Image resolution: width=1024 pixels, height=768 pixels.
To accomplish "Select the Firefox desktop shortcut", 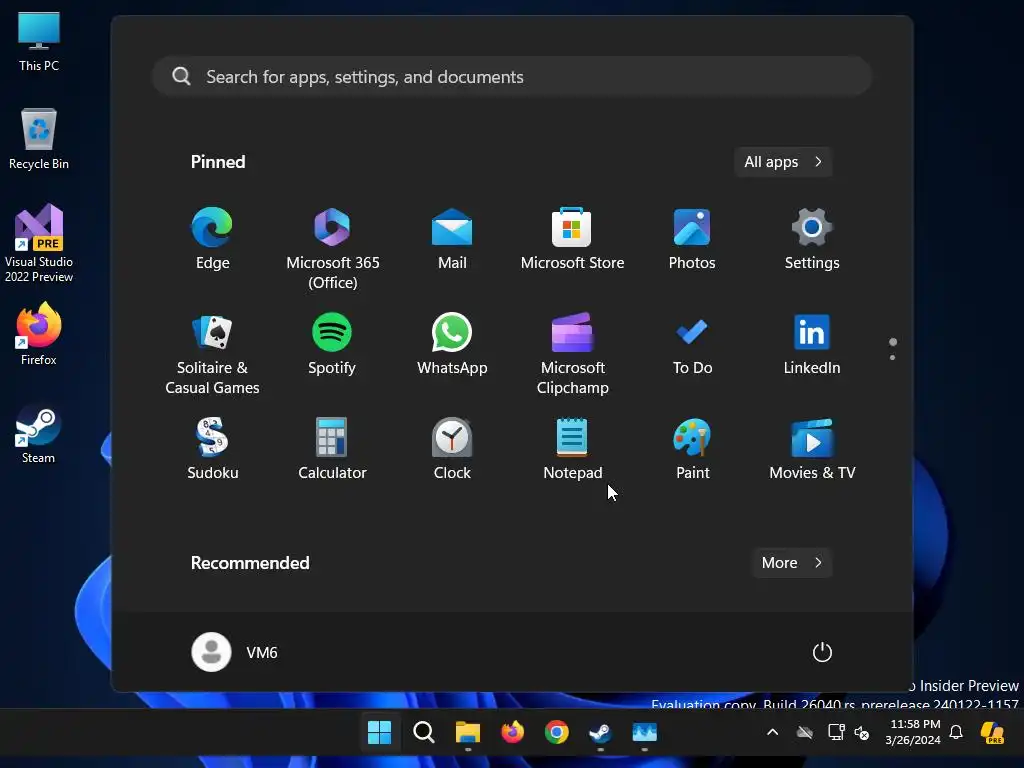I will coord(39,334).
